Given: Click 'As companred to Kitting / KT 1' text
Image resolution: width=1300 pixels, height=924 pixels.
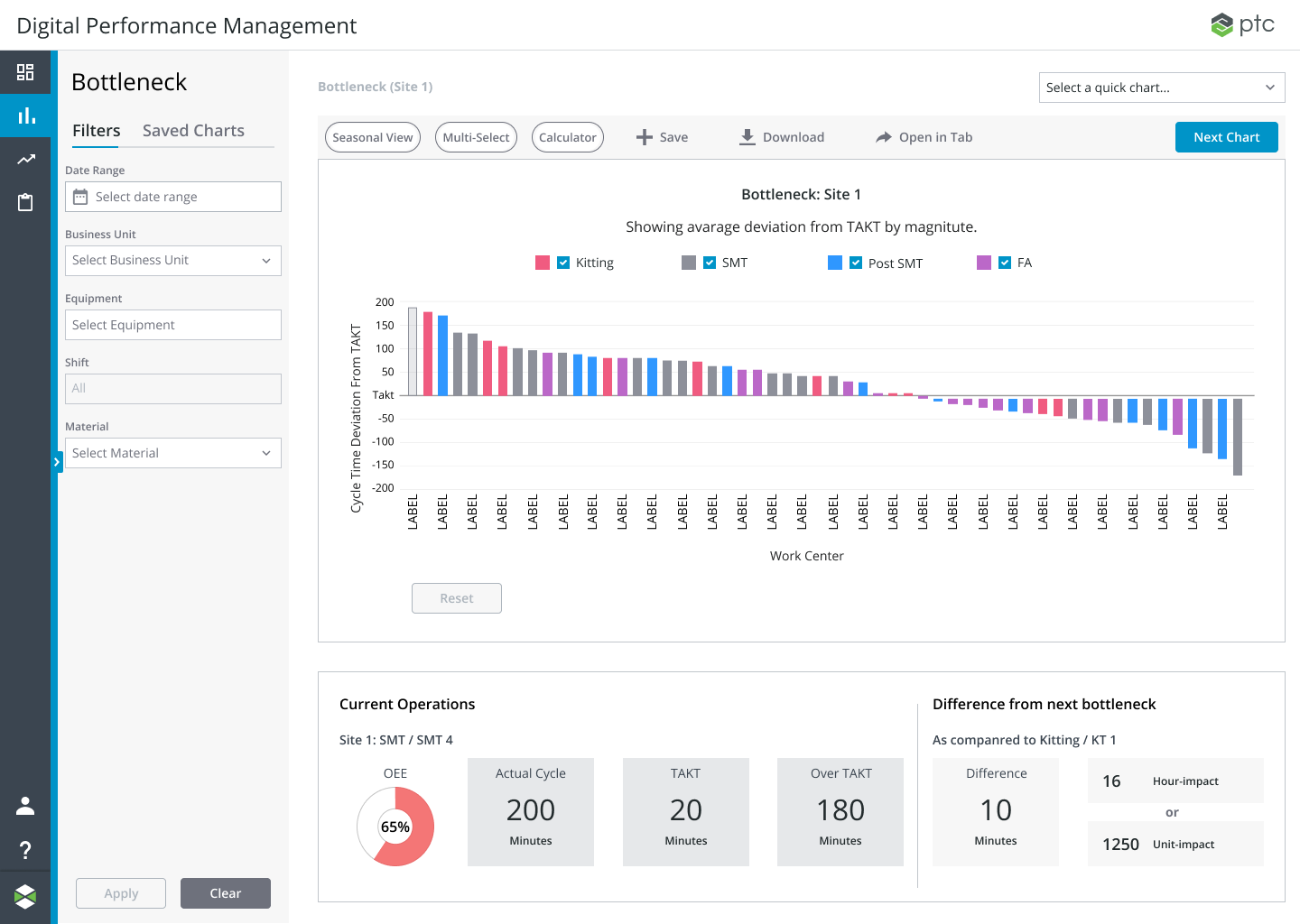Looking at the screenshot, I should (1025, 740).
